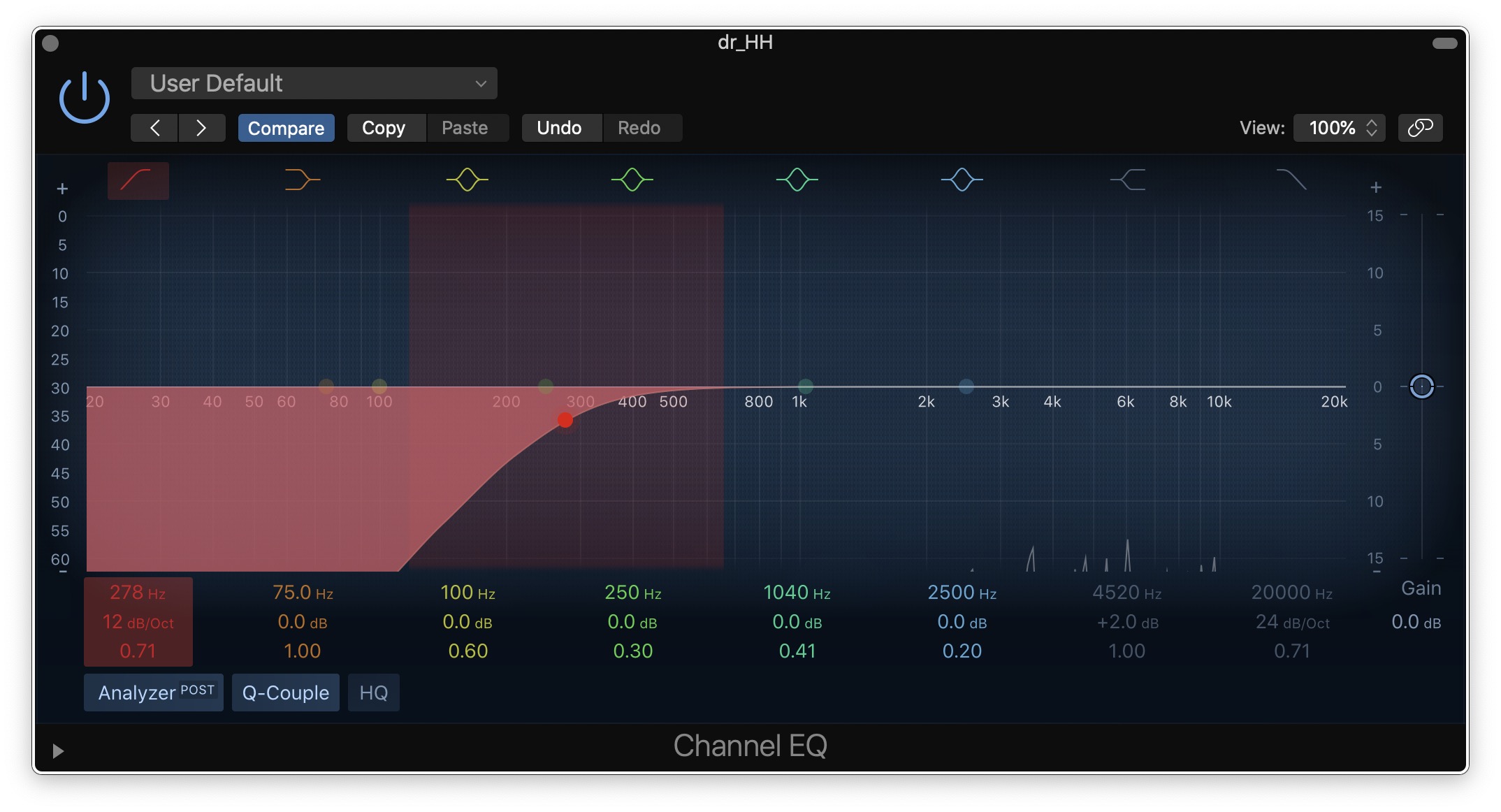Enable HQ mode

click(373, 693)
